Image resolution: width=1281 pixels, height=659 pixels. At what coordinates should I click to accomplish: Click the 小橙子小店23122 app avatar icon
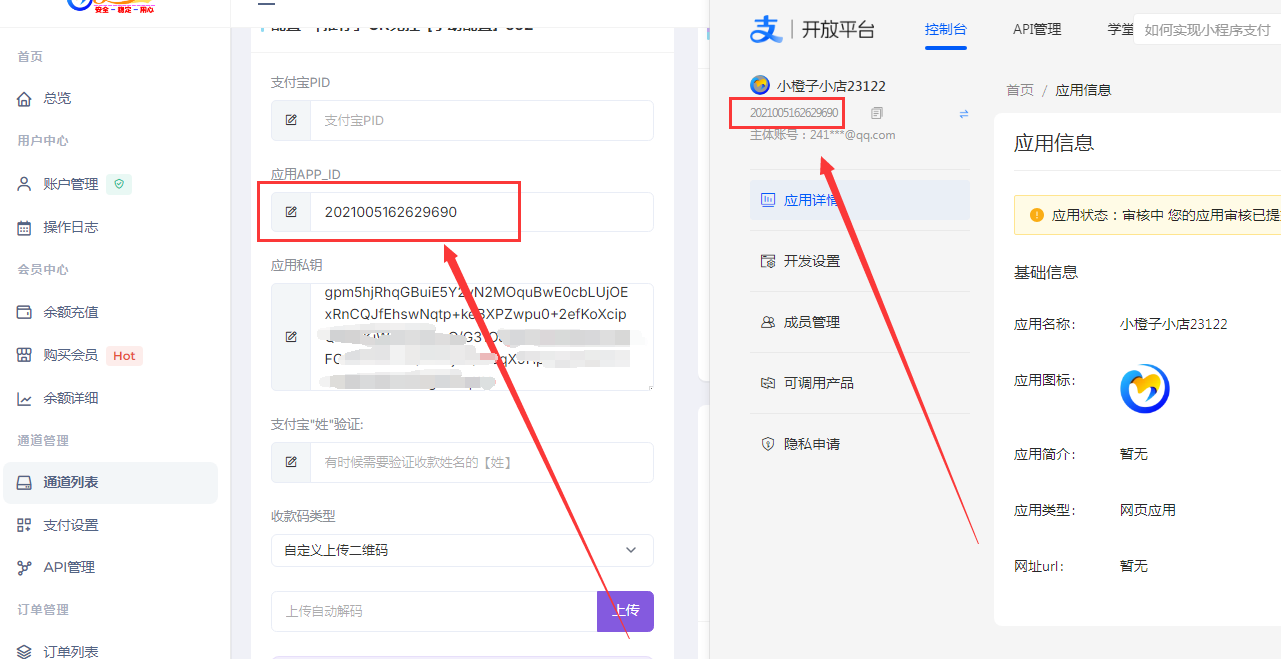point(759,86)
